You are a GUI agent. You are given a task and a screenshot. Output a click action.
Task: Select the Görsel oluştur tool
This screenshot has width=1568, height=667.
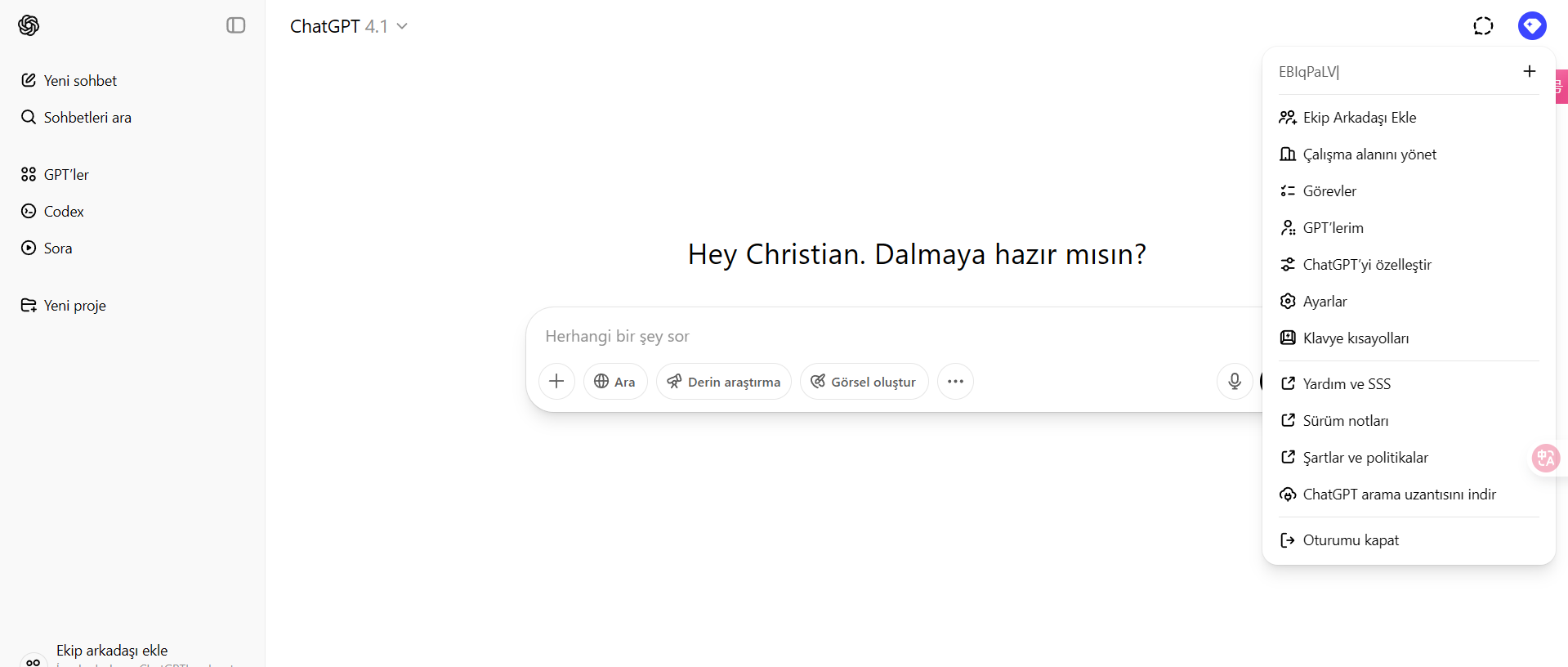tap(864, 381)
